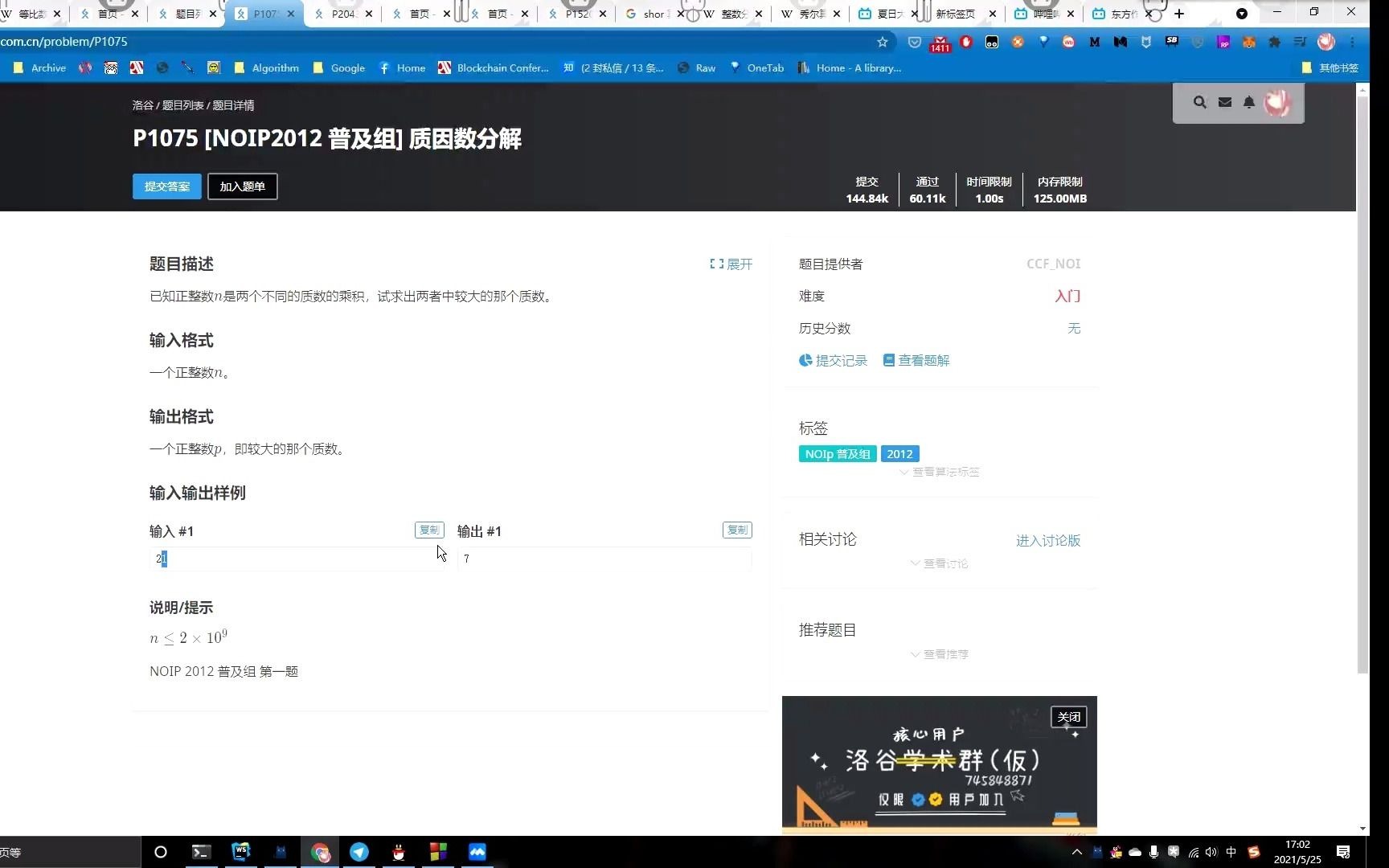Click the CCF_NOI problem provider link
The height and width of the screenshot is (868, 1389).
1053,264
